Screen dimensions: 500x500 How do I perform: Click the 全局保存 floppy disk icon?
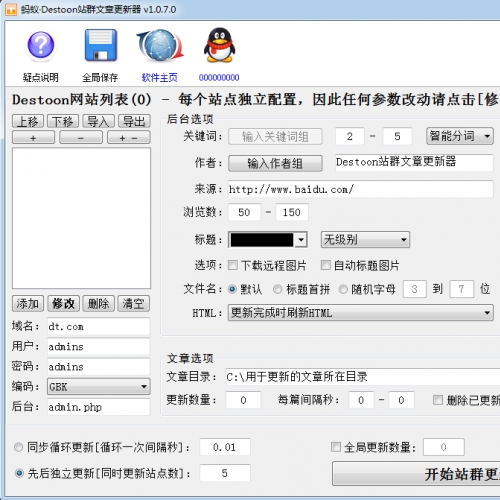point(100,45)
